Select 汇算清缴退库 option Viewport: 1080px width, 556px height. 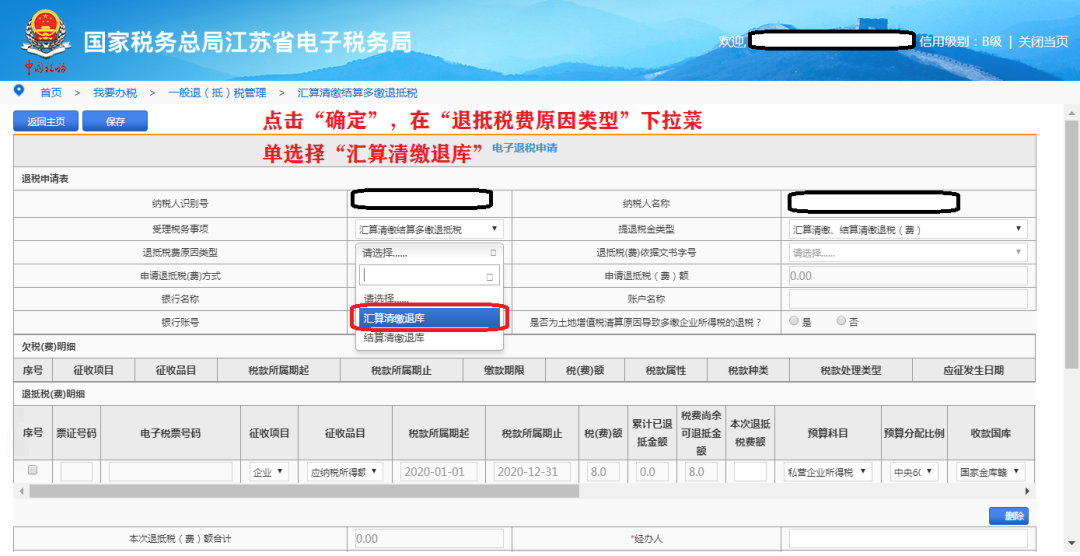[429, 318]
